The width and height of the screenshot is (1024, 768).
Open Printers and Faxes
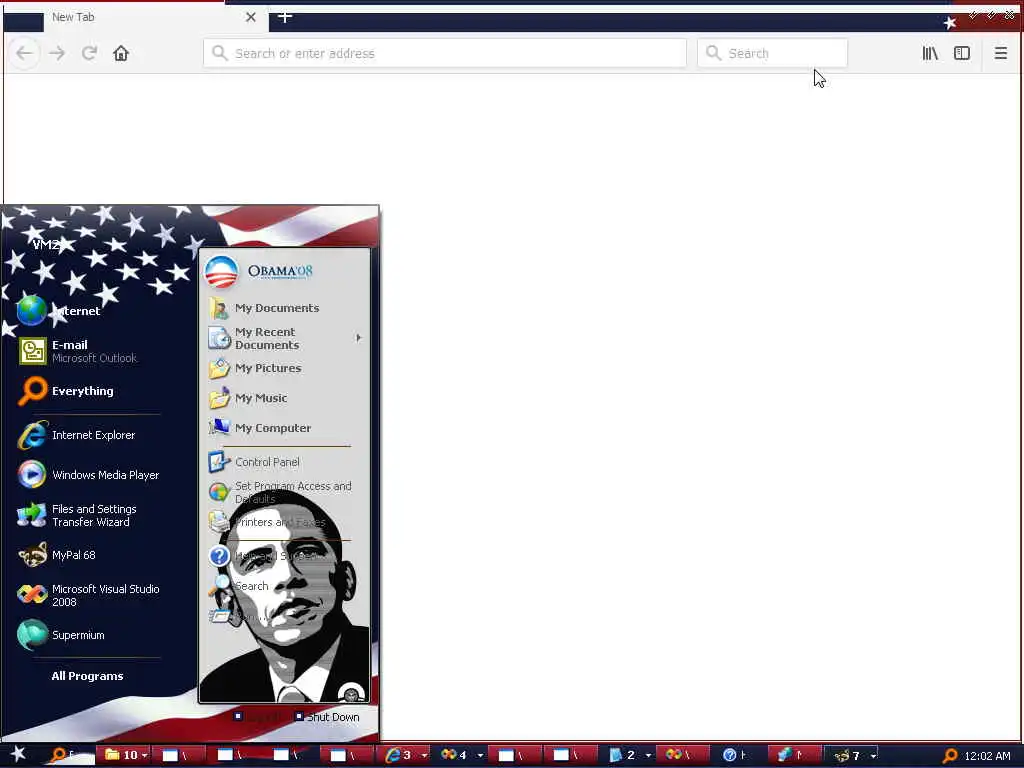(267, 522)
